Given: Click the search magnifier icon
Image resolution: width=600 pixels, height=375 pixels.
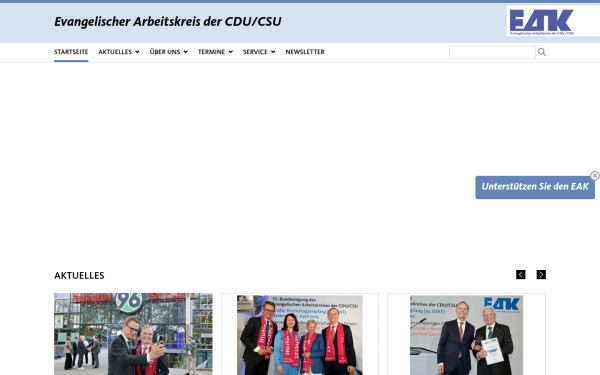Looking at the screenshot, I should (541, 52).
